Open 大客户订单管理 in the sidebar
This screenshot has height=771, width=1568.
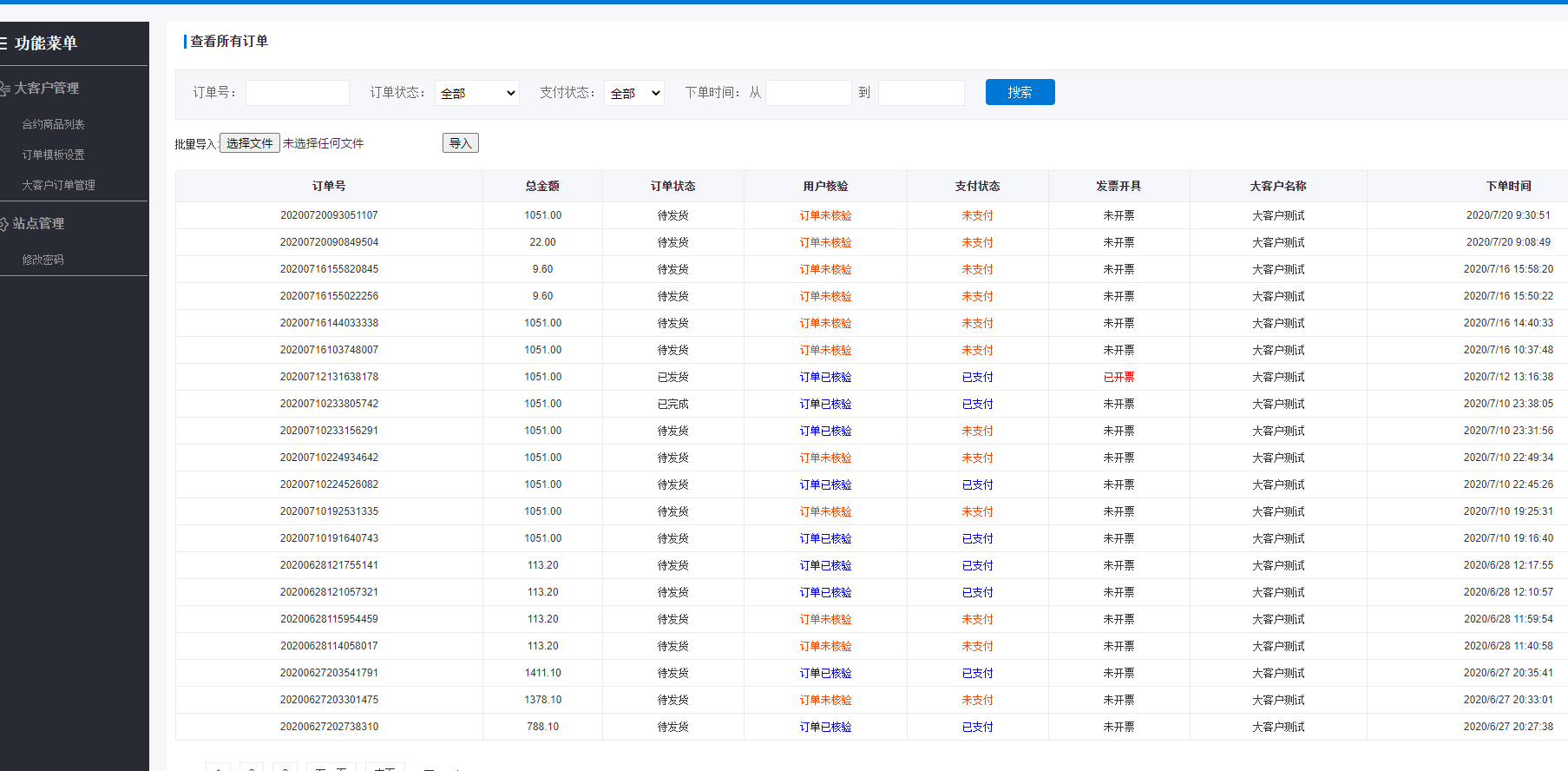(59, 186)
